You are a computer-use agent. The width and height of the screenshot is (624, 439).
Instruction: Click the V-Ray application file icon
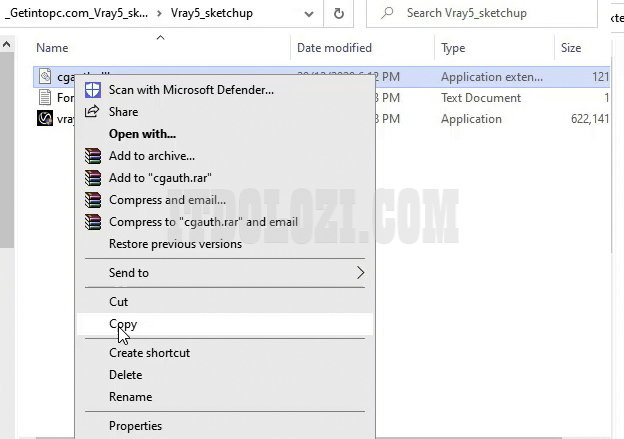(x=45, y=119)
